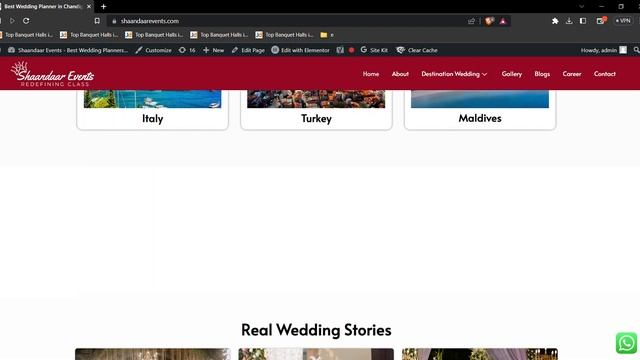Click the Real Wedding Stories heading
The width and height of the screenshot is (640, 360).
coord(316,330)
